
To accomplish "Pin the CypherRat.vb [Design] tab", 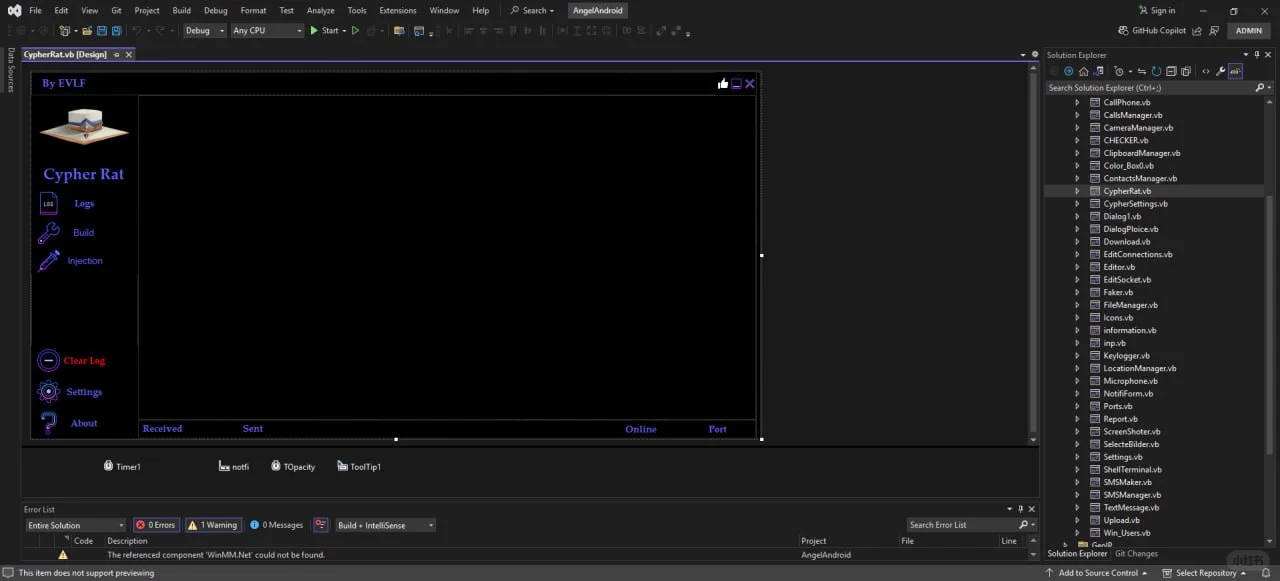I will pos(116,55).
